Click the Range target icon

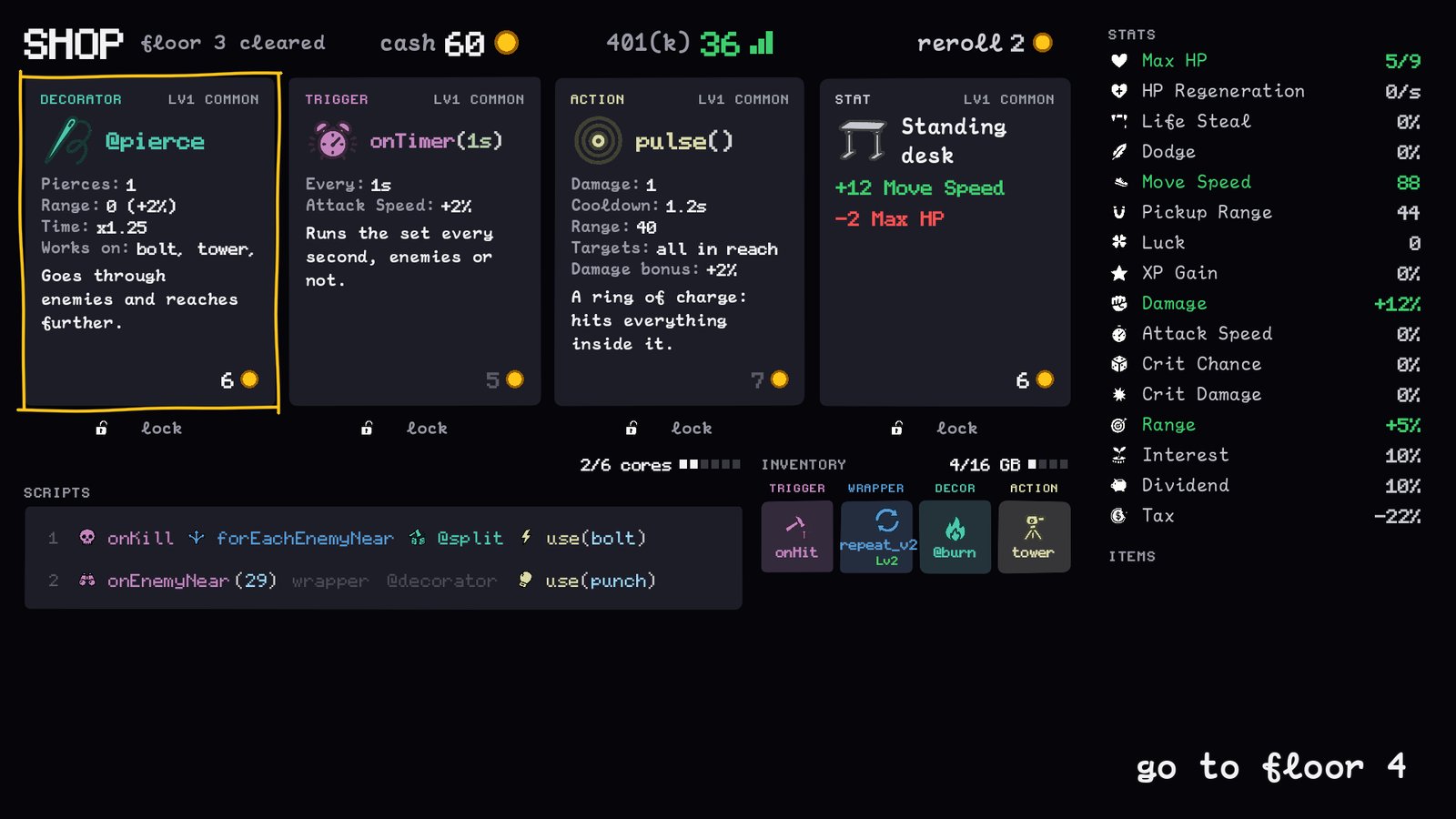point(1119,425)
